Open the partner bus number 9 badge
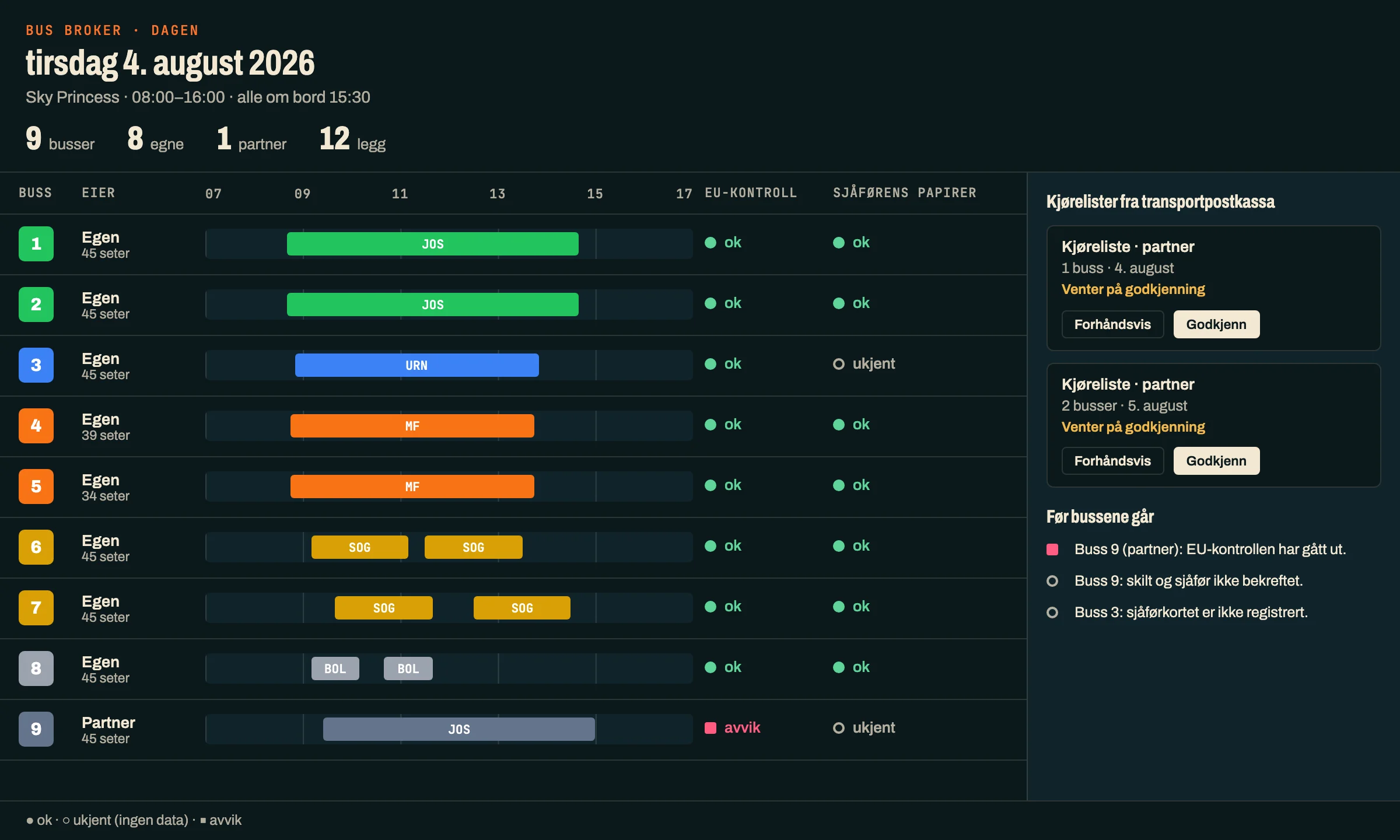 36,729
